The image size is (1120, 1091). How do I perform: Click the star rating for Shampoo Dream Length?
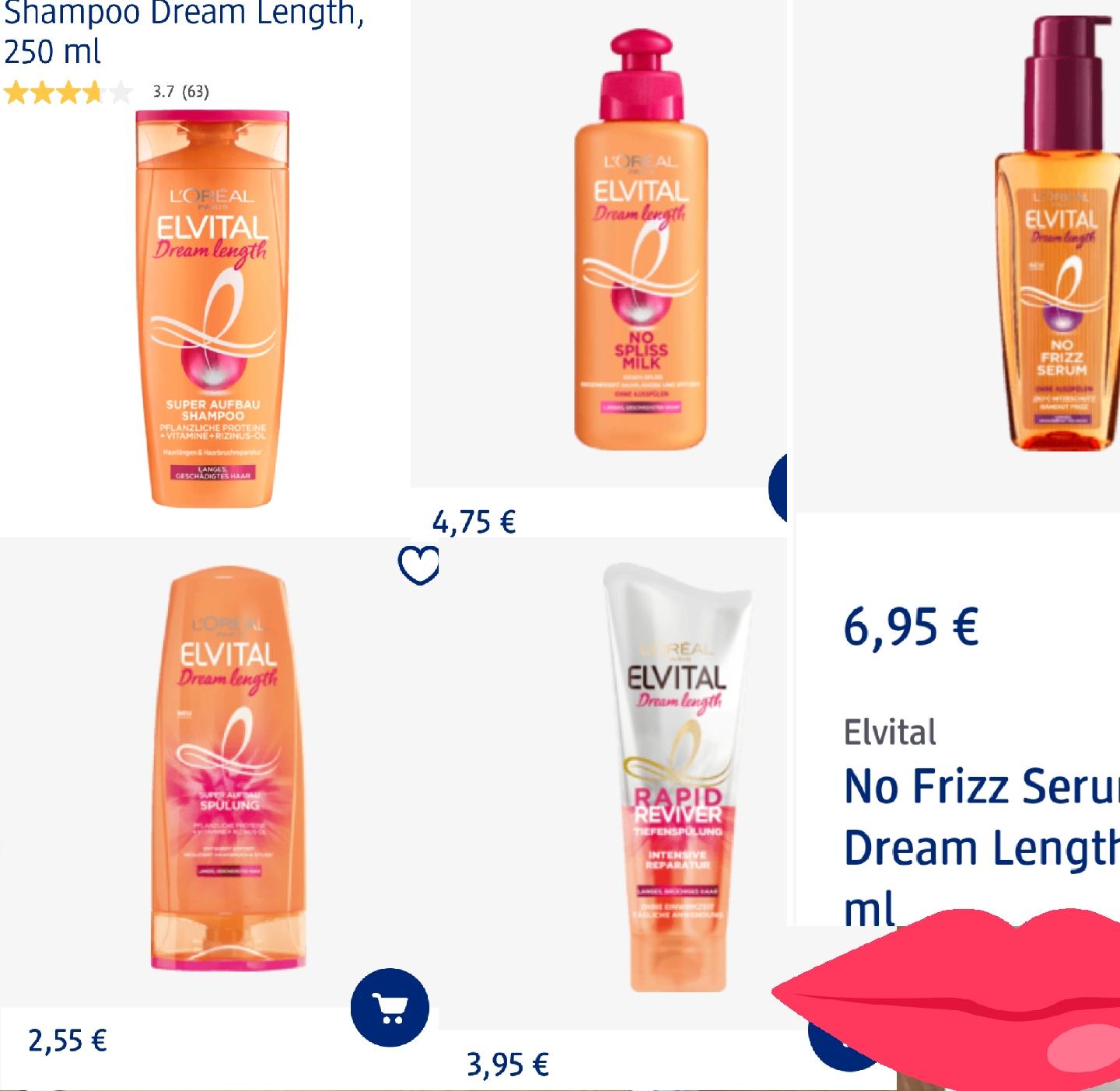68,93
